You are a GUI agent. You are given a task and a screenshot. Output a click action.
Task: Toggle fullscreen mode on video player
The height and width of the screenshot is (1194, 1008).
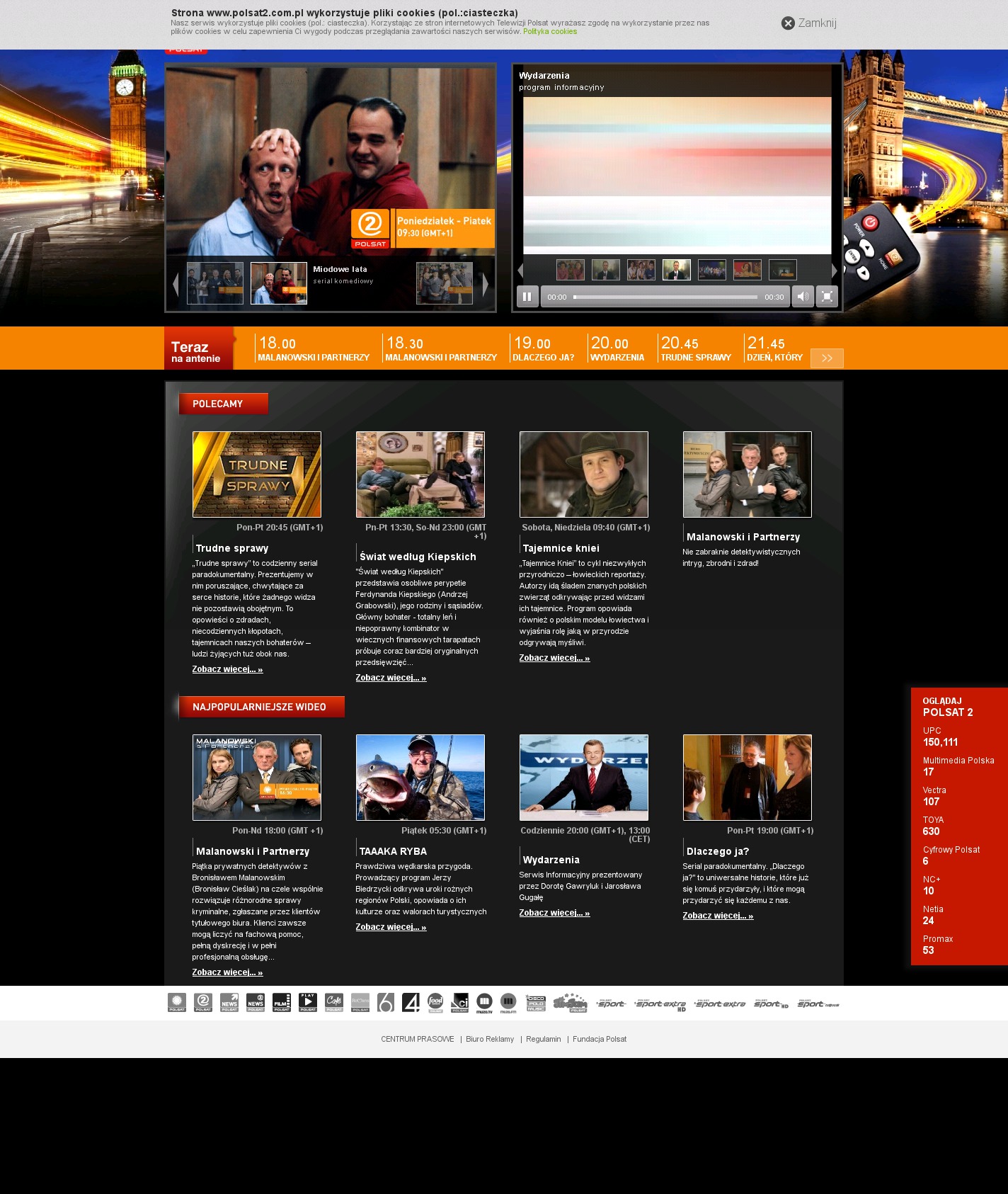(827, 297)
